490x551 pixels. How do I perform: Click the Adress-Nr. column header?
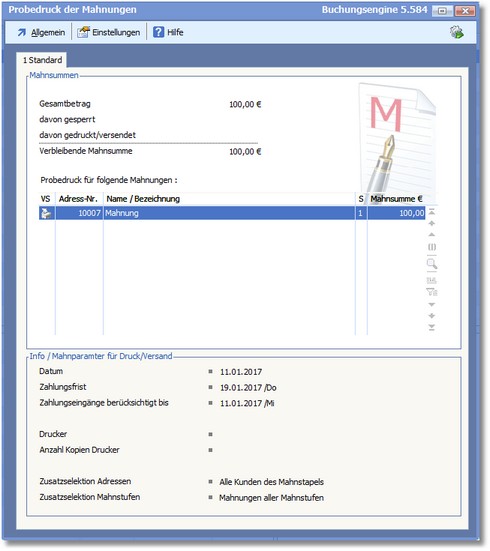click(x=79, y=199)
